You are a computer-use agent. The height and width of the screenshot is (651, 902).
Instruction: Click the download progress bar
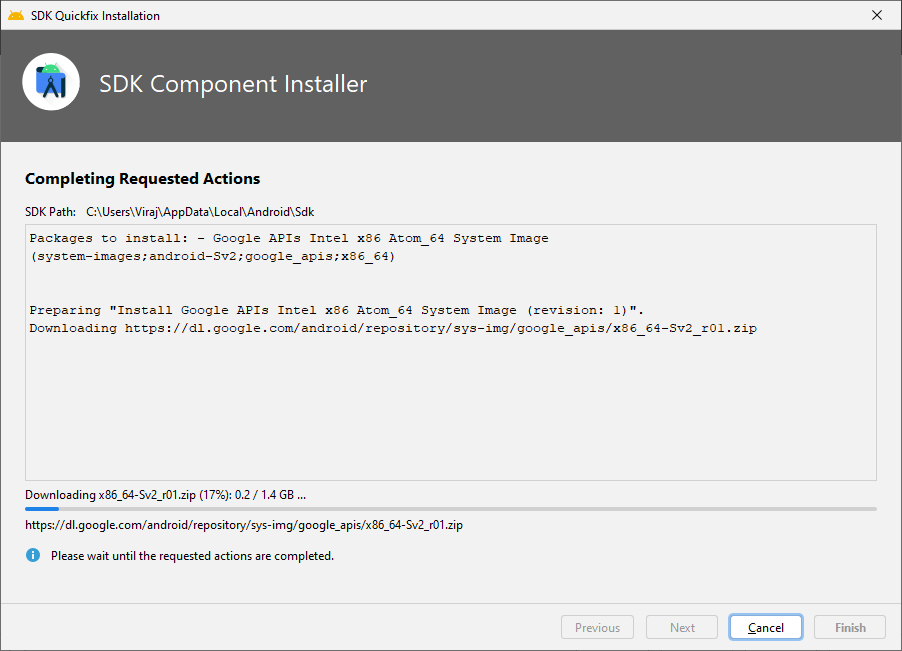(x=450, y=509)
